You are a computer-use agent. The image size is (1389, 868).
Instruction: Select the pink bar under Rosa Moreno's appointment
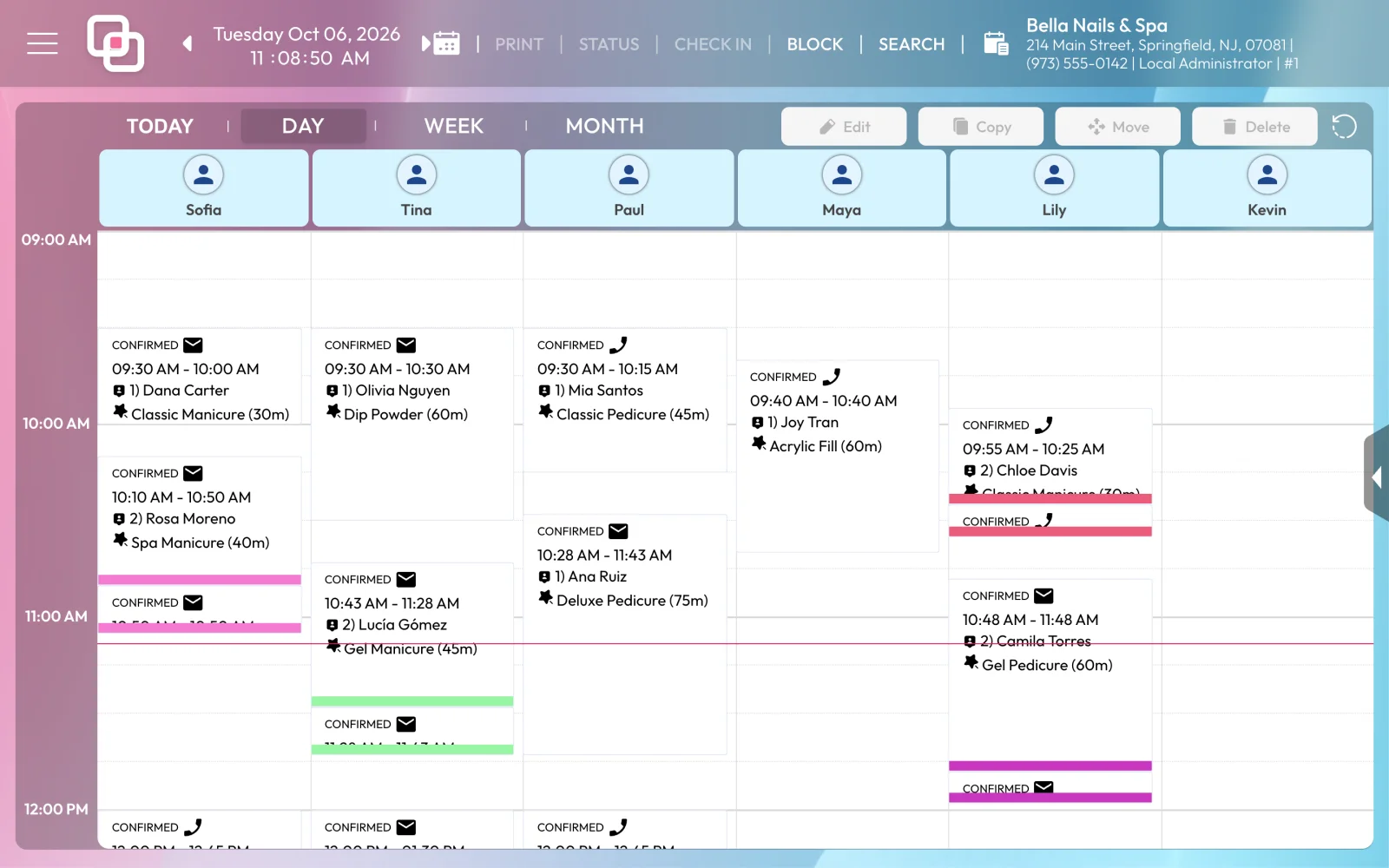(200, 579)
